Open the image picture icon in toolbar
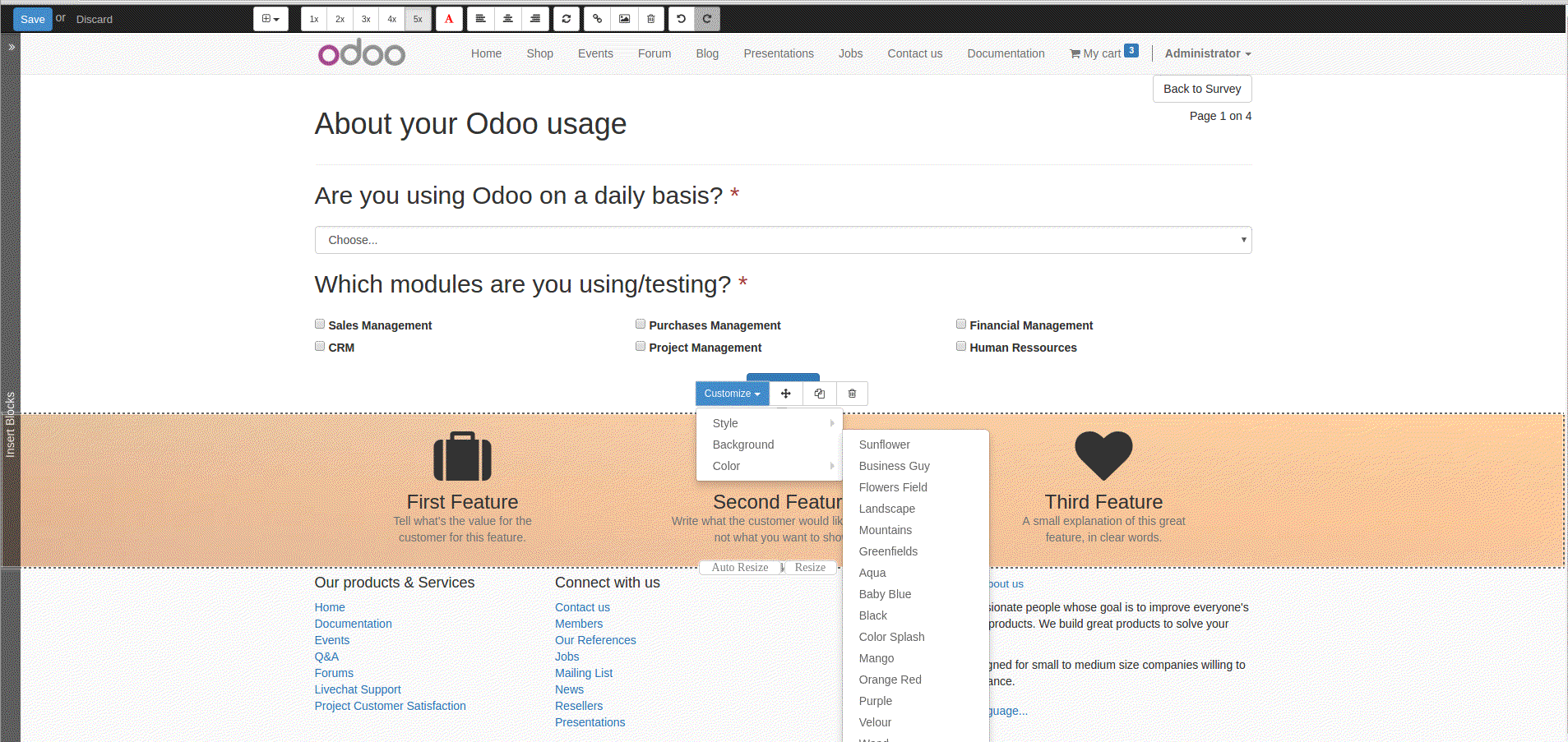 point(625,19)
